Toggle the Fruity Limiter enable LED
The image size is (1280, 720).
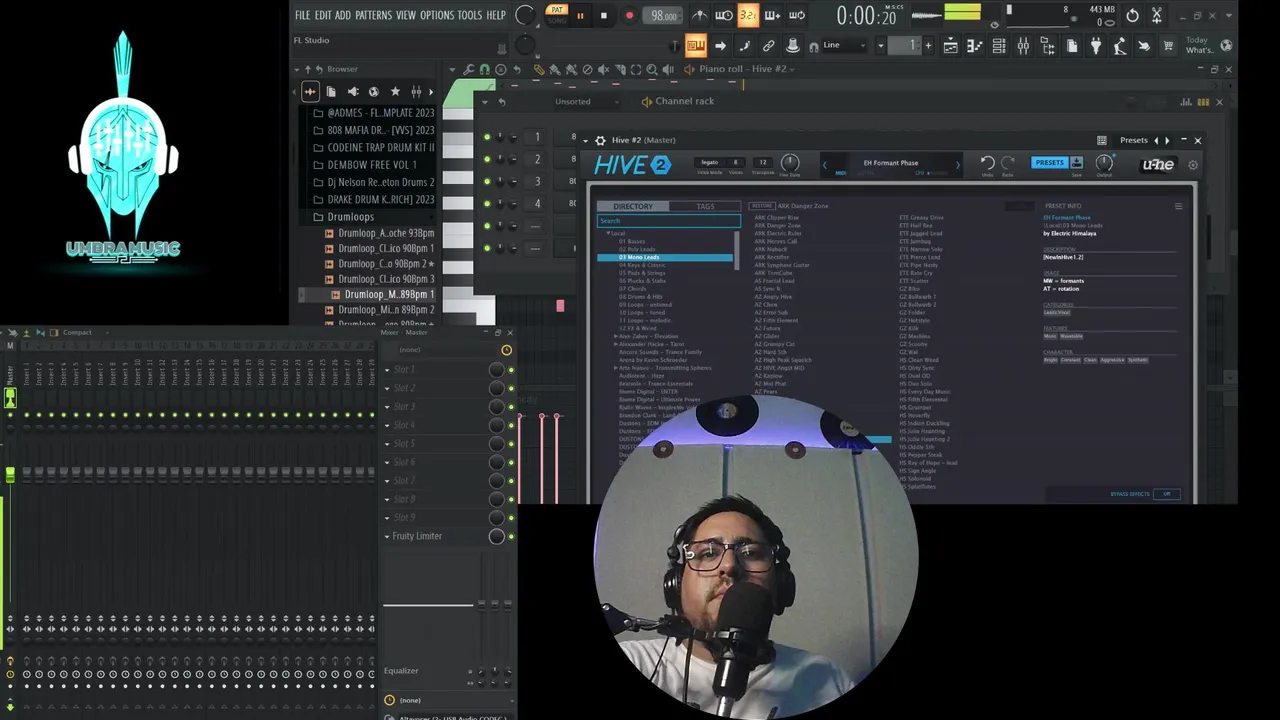[510, 537]
